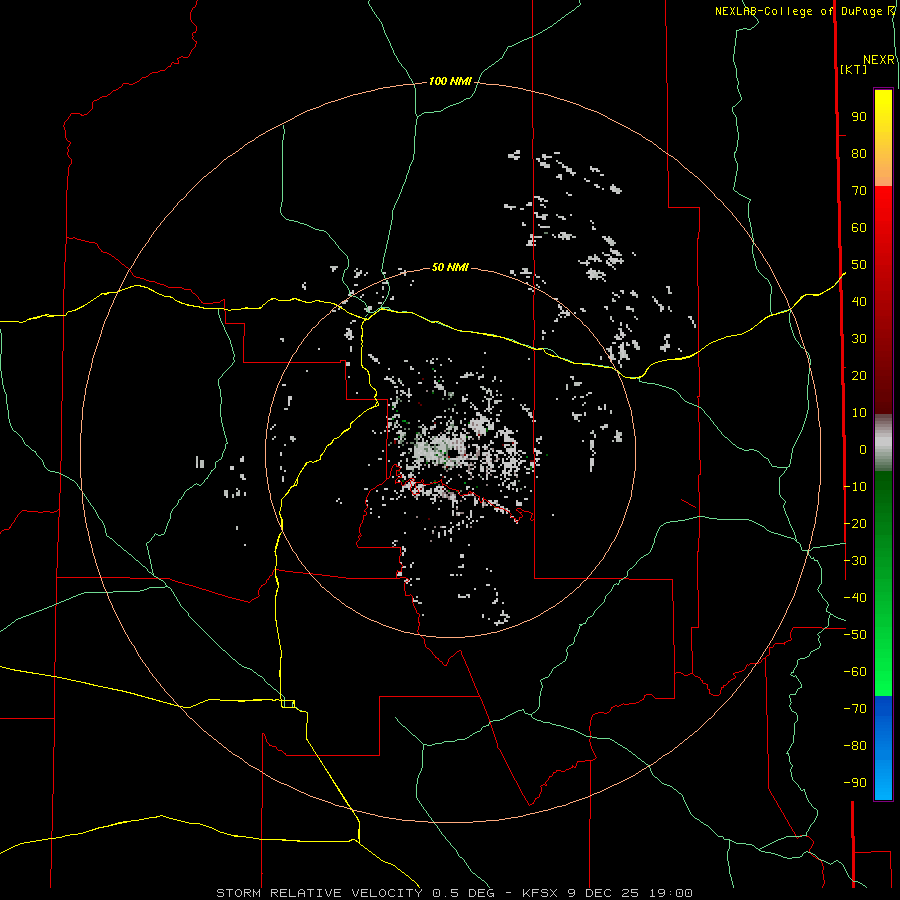Viewport: 900px width, 900px height.
Task: Click the 50 label on velocity scale
Action: click(x=859, y=265)
